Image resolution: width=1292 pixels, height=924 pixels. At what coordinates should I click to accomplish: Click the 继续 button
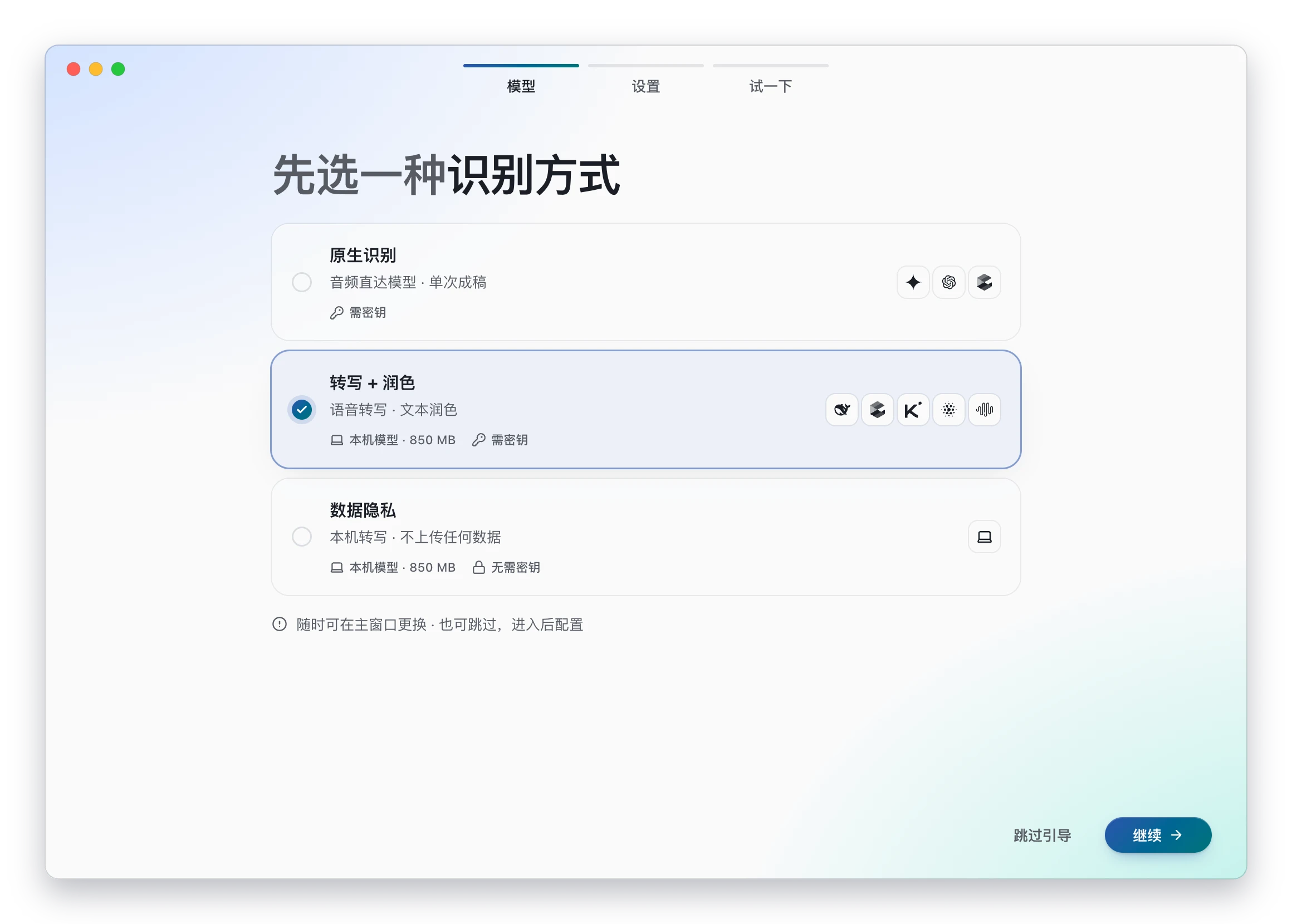coord(1158,835)
